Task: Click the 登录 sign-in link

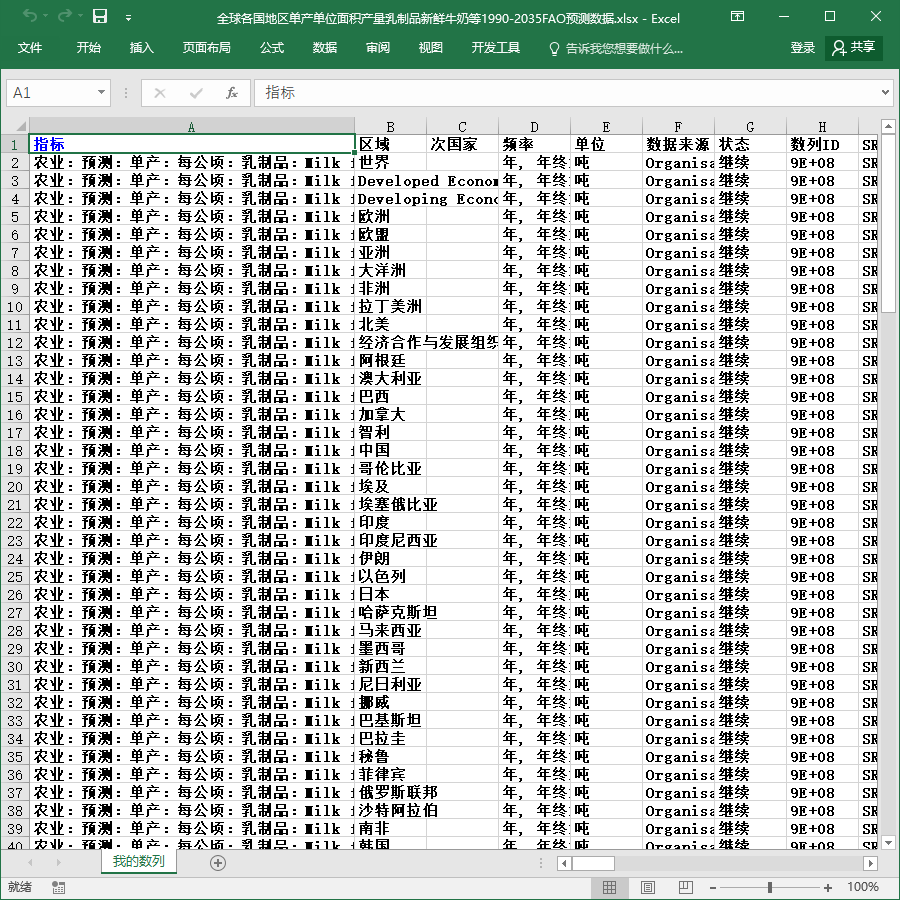Action: tap(802, 48)
